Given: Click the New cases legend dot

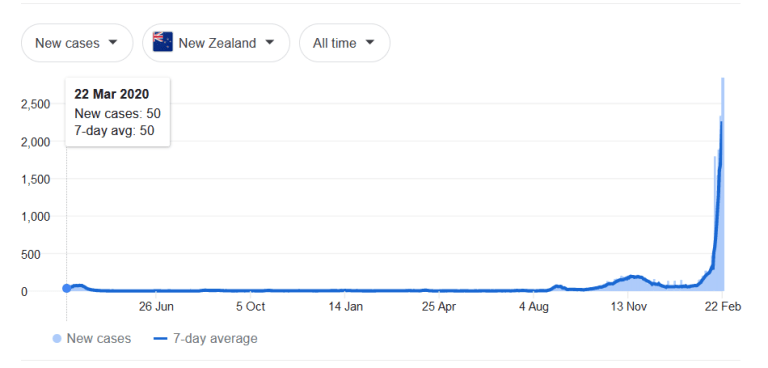Looking at the screenshot, I should click(57, 339).
